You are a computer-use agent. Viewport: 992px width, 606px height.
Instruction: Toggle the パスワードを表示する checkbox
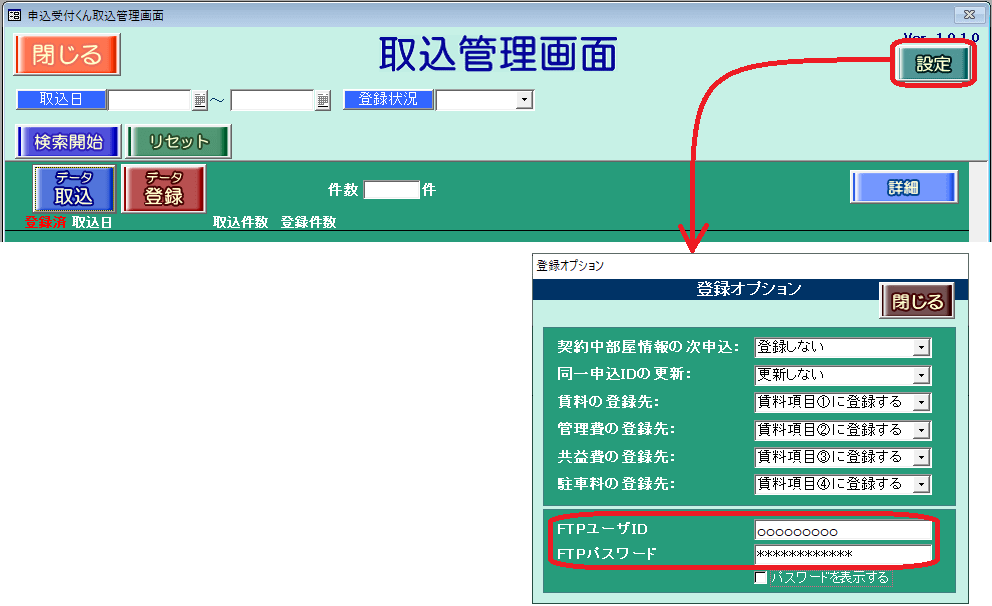click(x=762, y=578)
